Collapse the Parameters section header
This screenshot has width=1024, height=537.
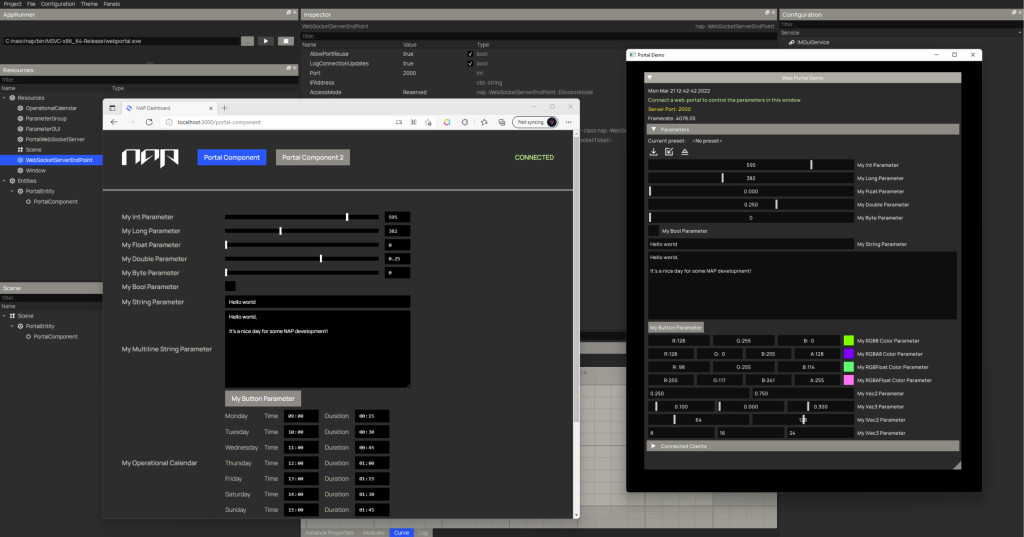pos(654,129)
